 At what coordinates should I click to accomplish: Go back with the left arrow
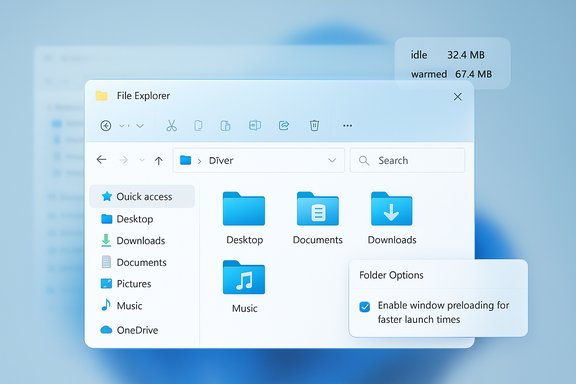(101, 160)
